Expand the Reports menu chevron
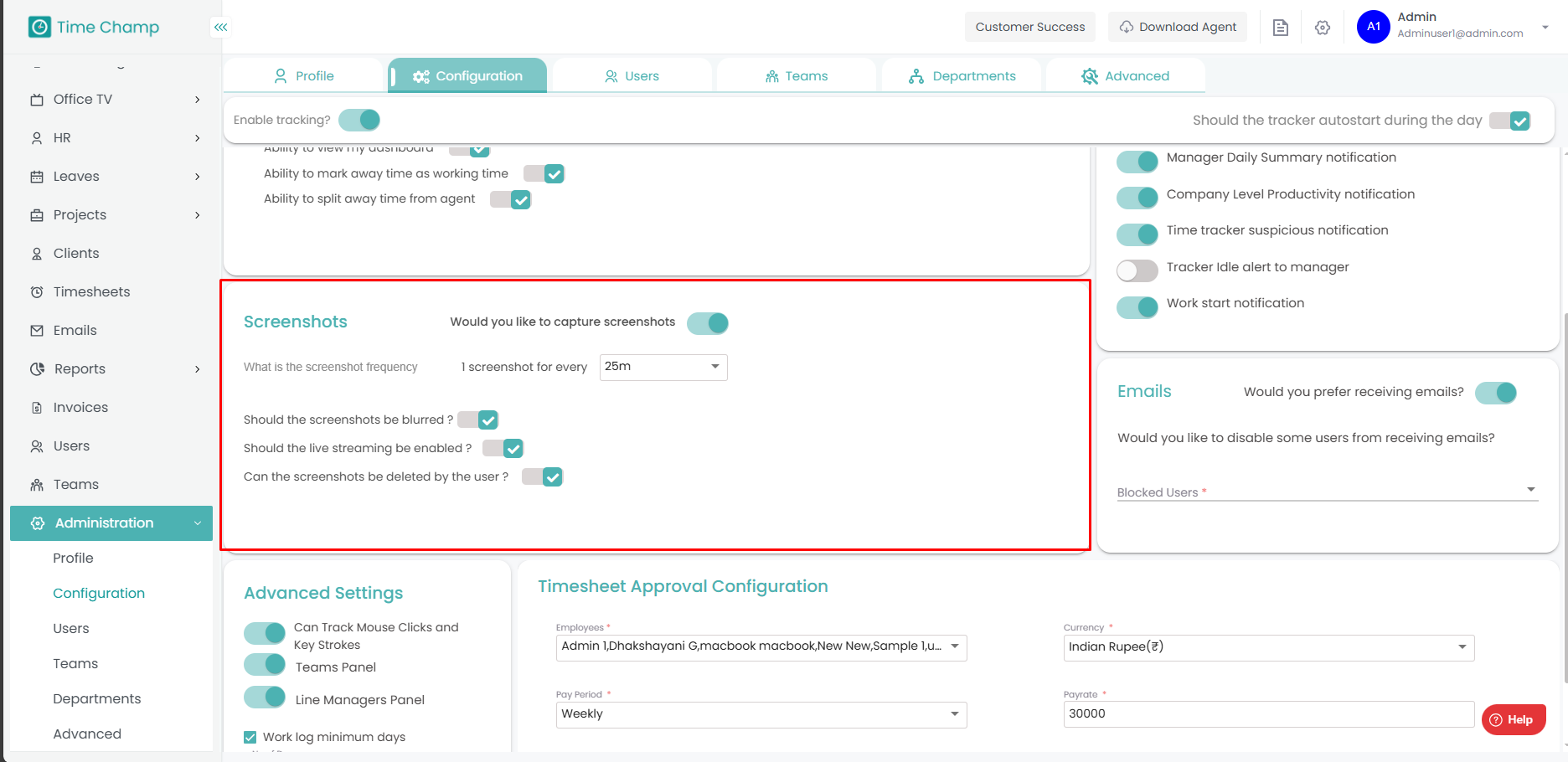The image size is (1568, 762). point(198,369)
